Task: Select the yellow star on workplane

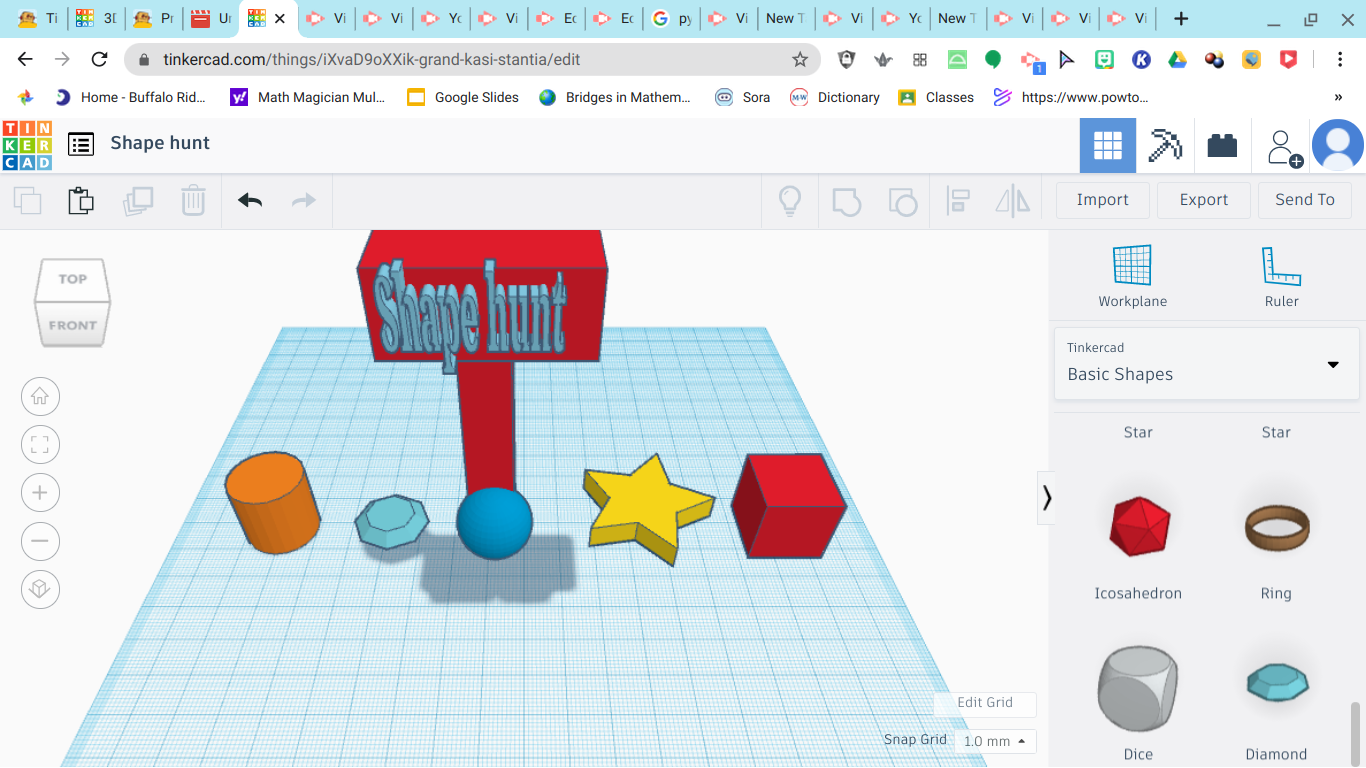Action: click(648, 508)
